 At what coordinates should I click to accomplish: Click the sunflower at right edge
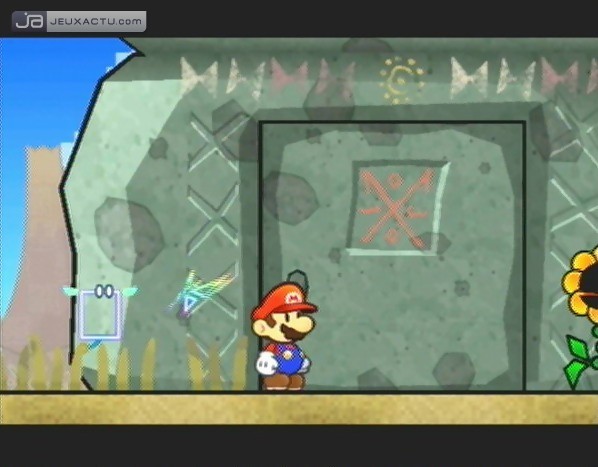coord(580,316)
